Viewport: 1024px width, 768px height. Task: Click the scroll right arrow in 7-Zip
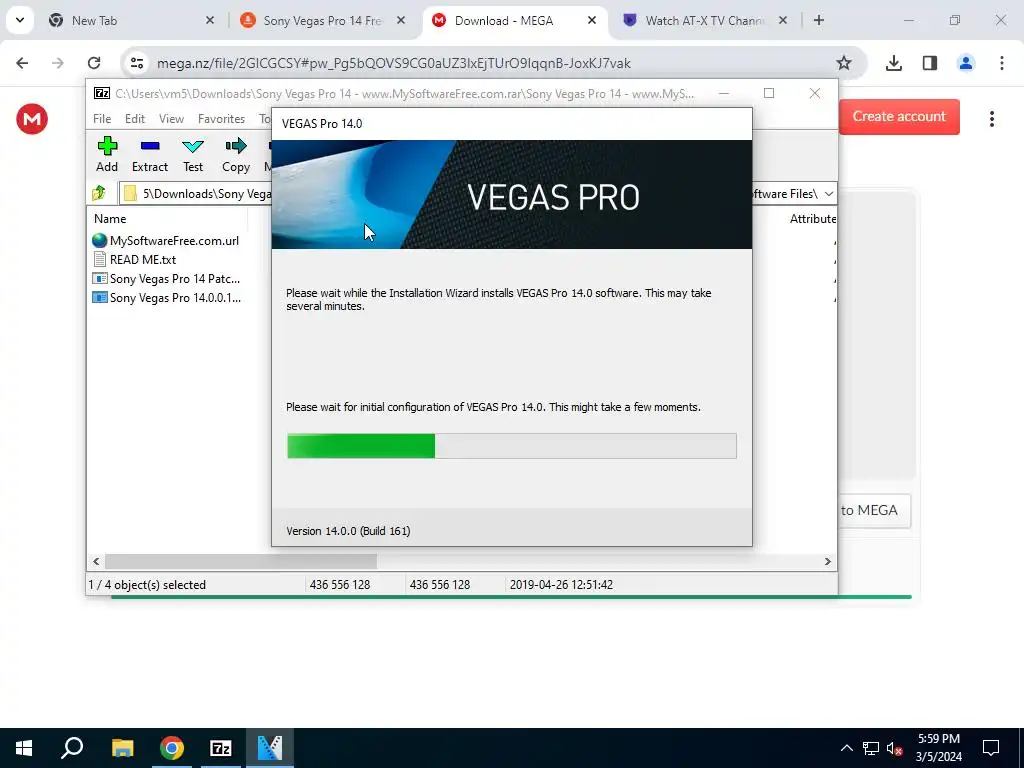pos(827,561)
